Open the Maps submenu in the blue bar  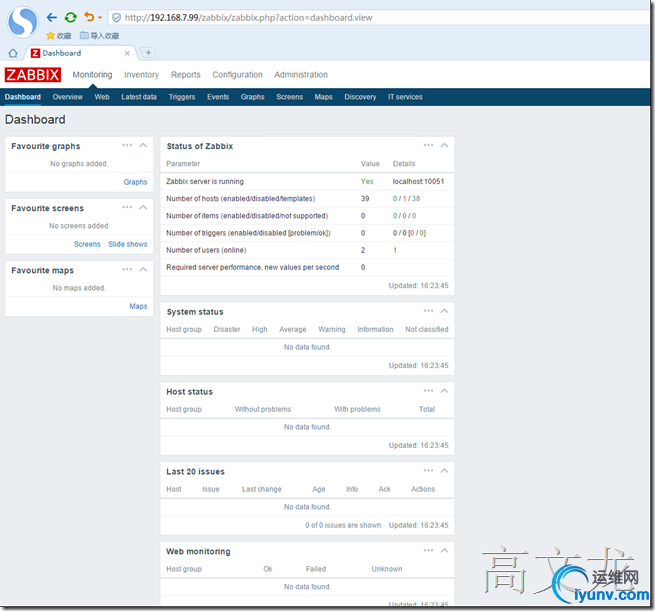click(323, 97)
